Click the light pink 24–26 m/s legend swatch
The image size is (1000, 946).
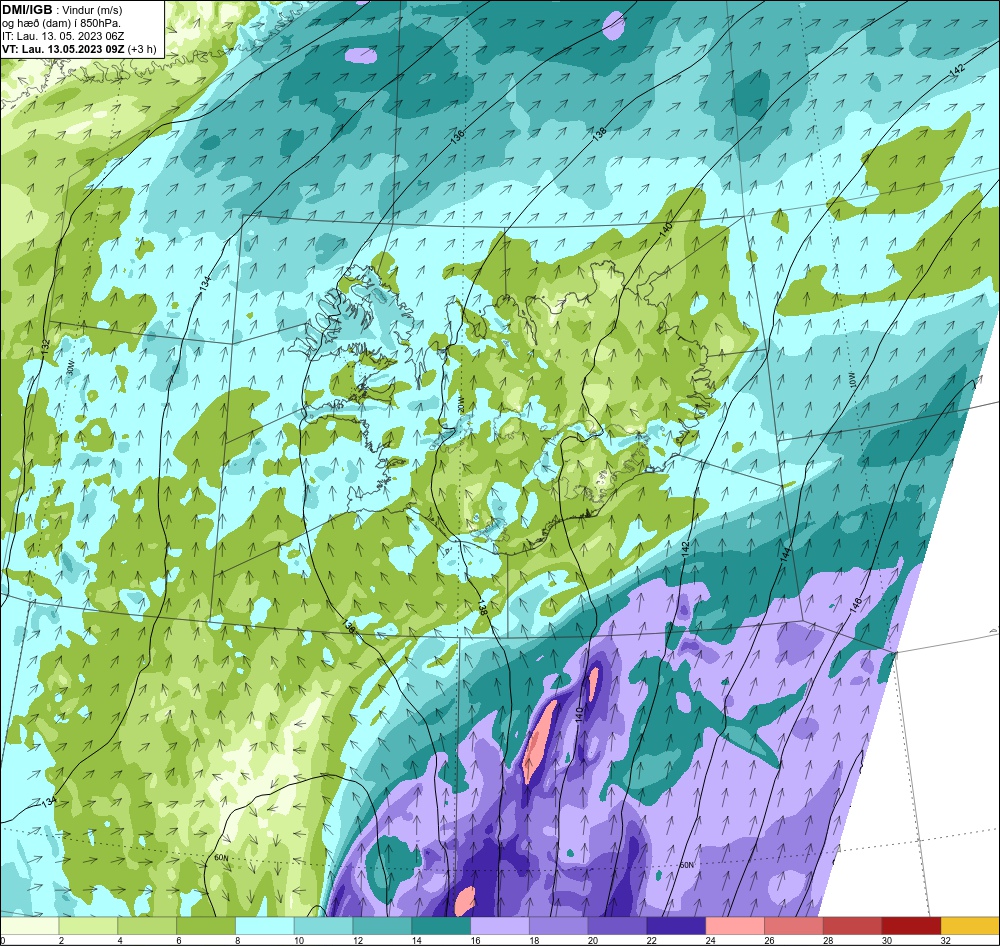(x=735, y=926)
